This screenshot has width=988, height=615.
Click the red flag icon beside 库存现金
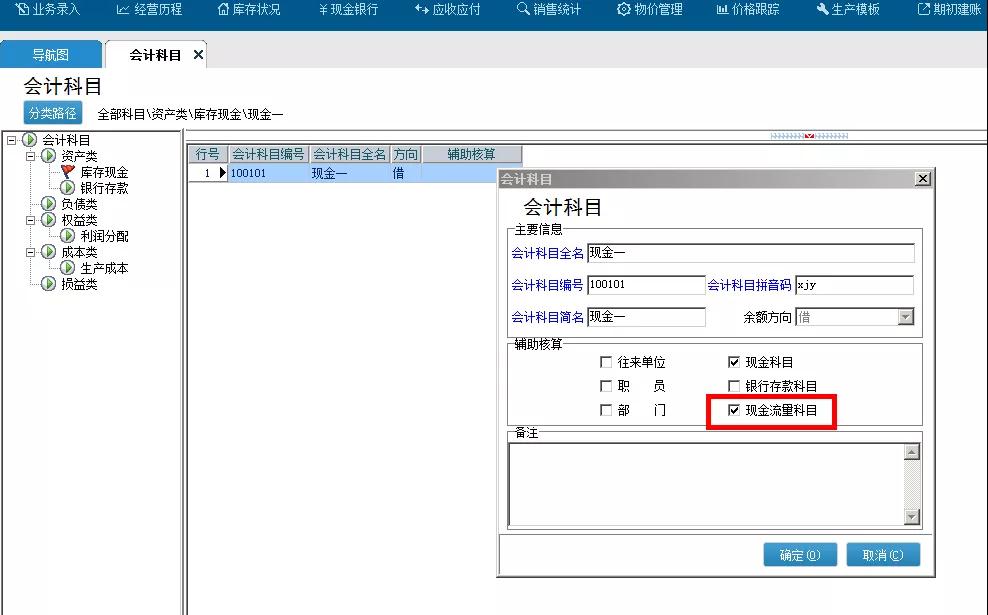tap(68, 172)
